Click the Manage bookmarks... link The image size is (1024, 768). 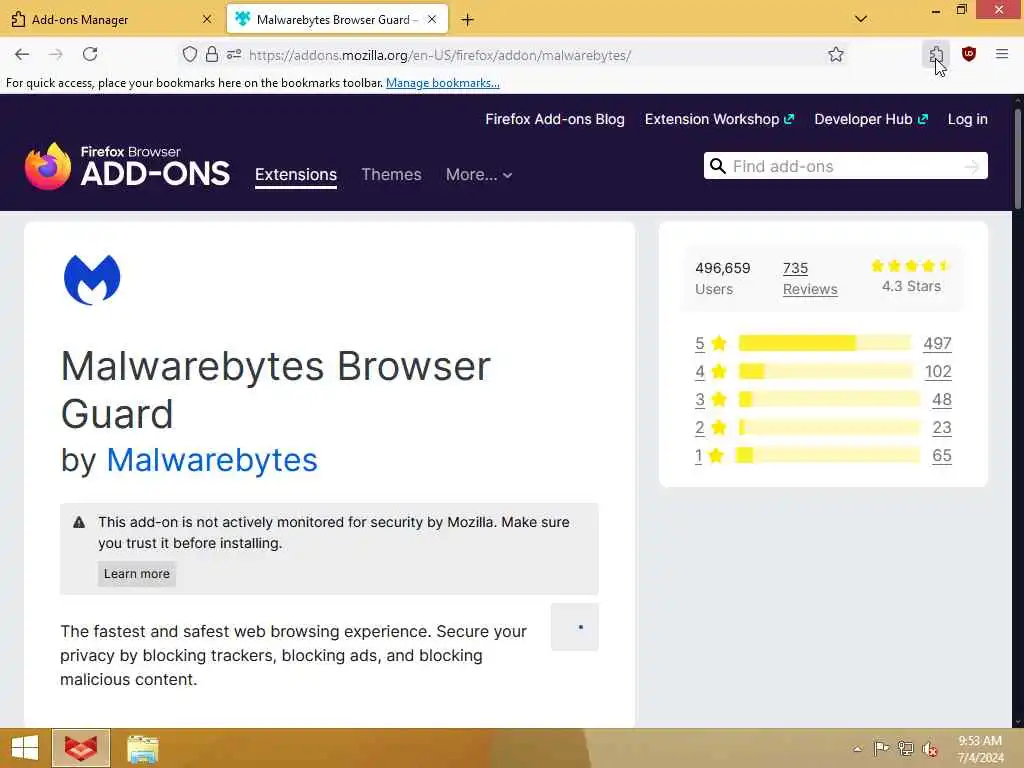pyautogui.click(x=443, y=83)
